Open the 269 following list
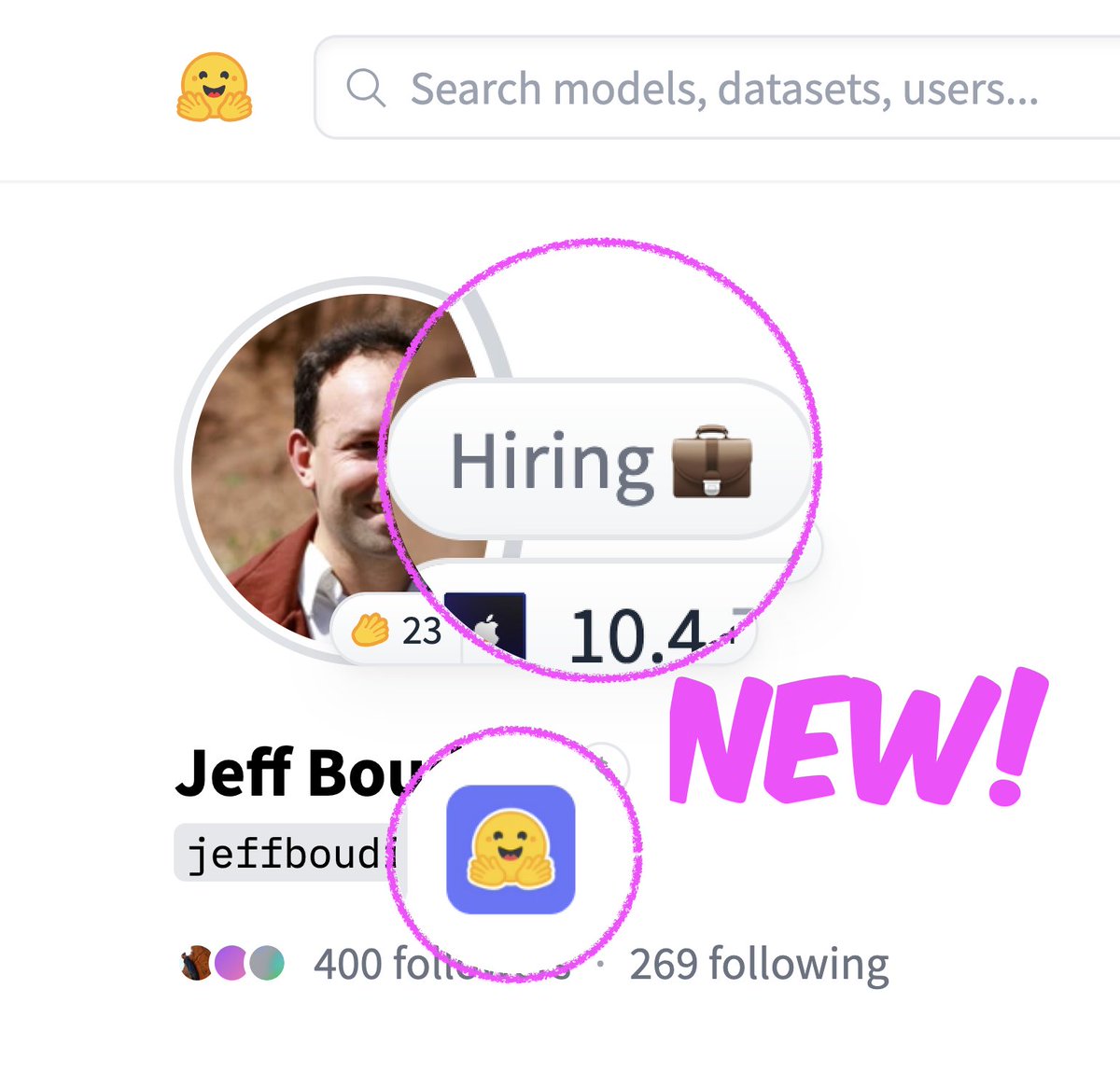Image resolution: width=1120 pixels, height=1072 pixels. [759, 964]
